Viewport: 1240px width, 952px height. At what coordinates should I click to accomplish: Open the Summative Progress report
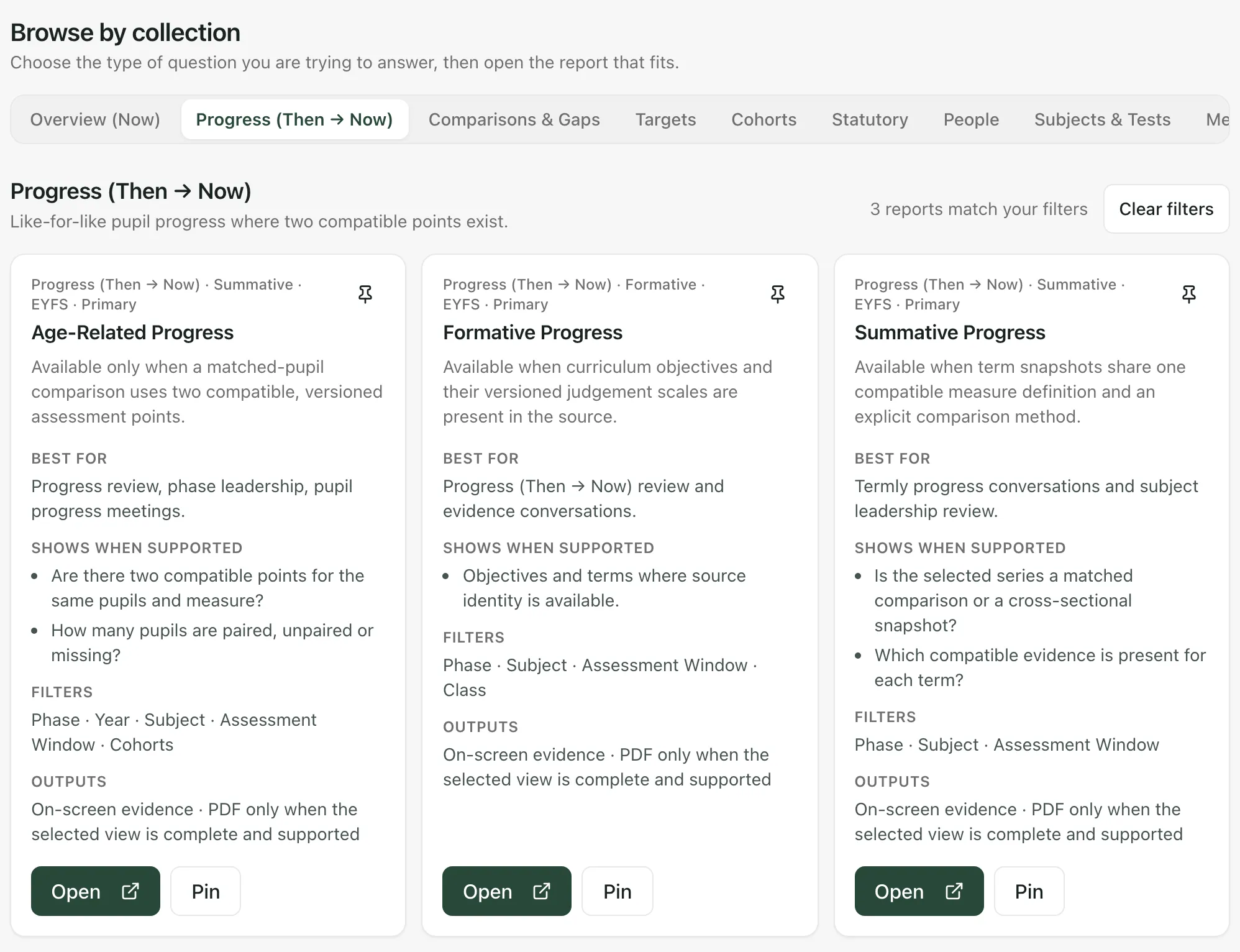pos(919,891)
